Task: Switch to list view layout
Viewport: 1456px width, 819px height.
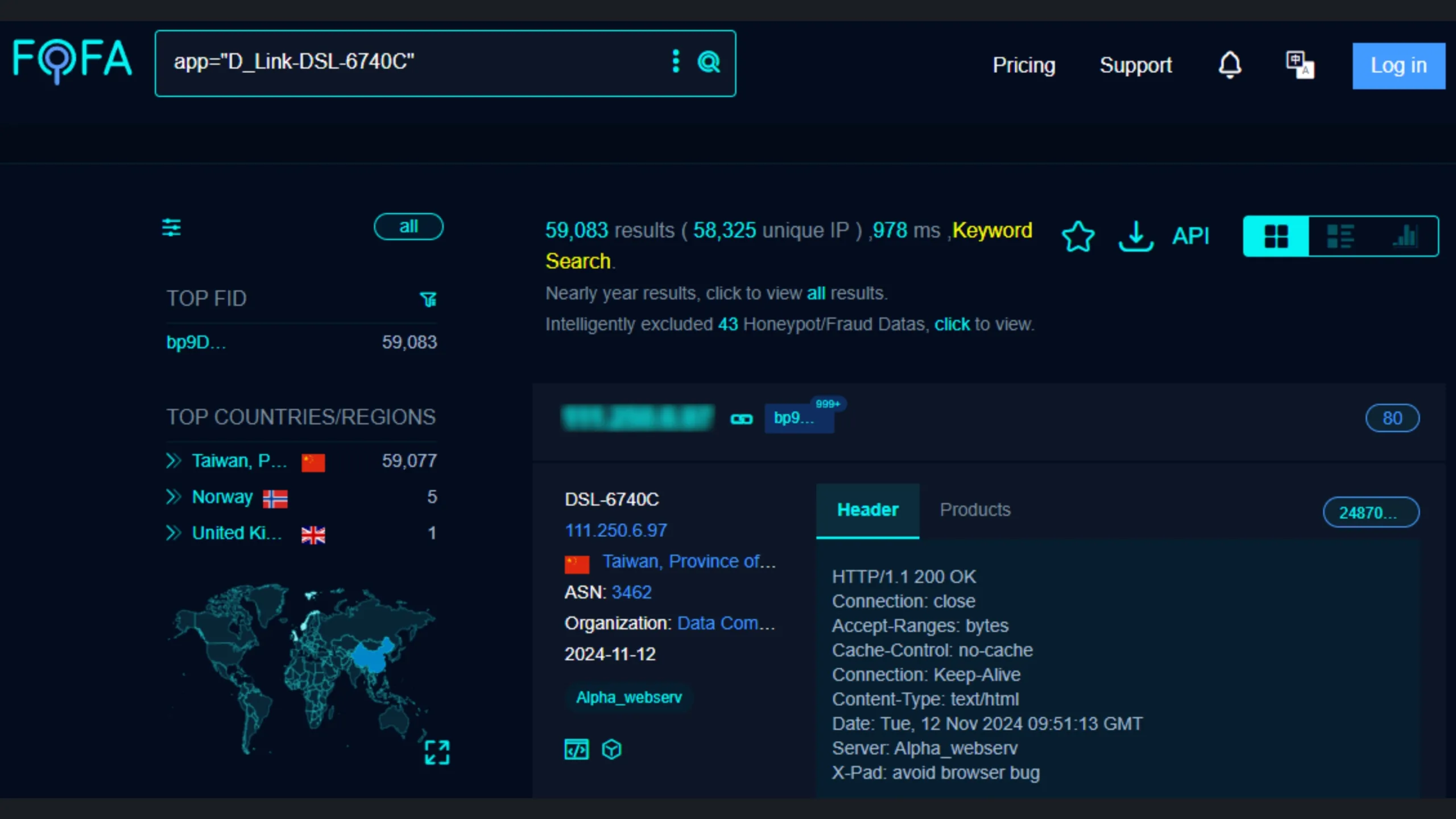Action: click(x=1341, y=236)
